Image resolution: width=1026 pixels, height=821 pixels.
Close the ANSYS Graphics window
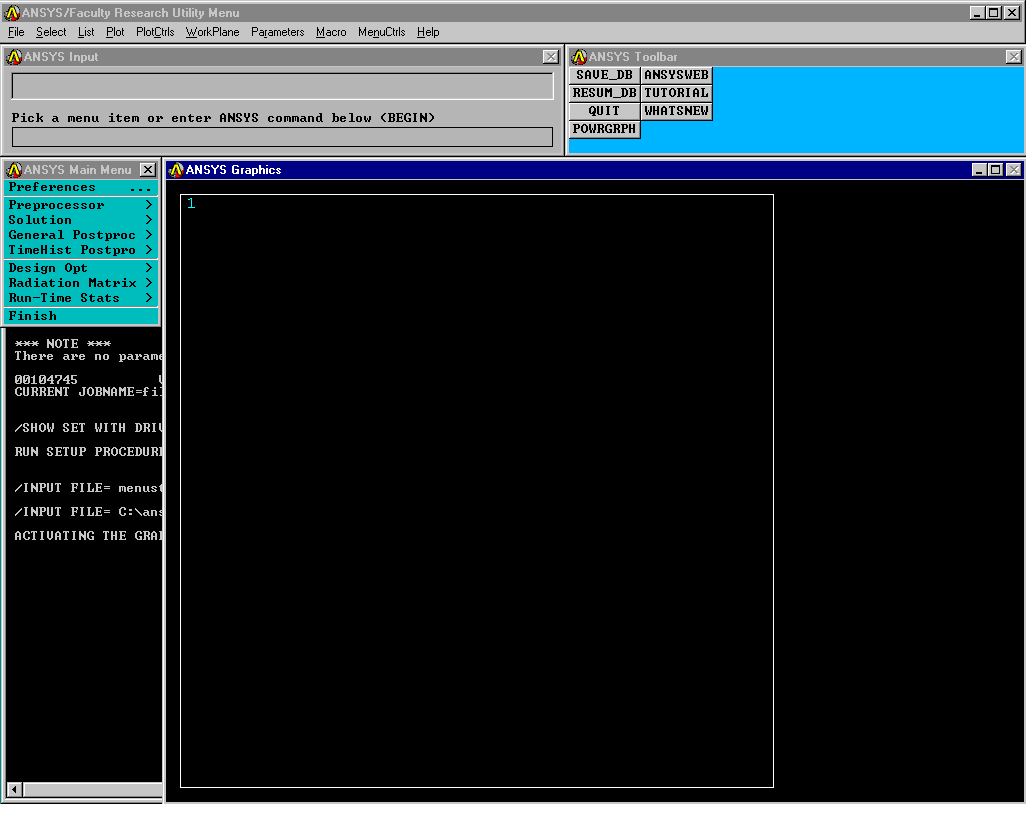click(x=1014, y=170)
